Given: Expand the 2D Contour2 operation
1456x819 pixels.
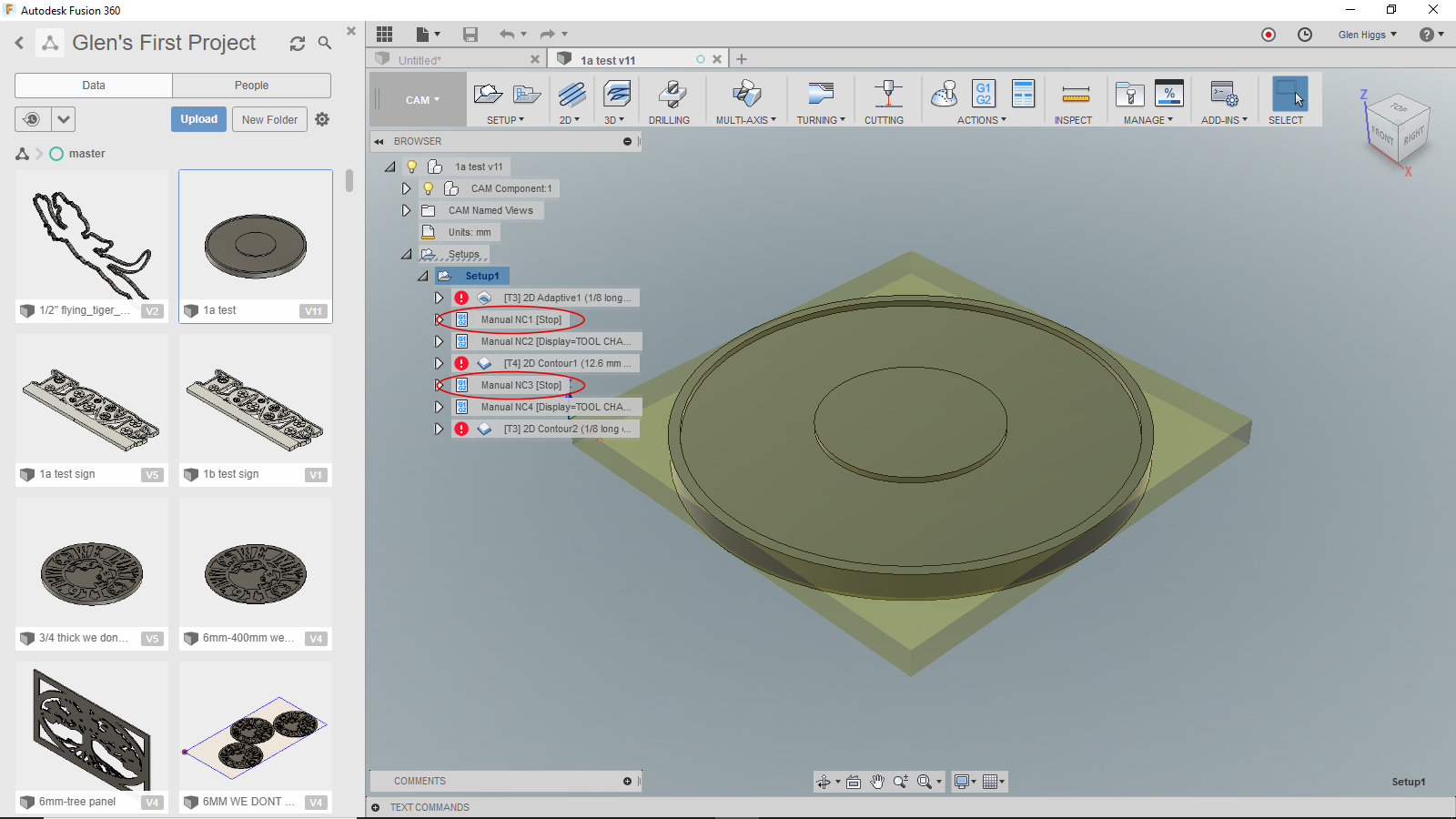Looking at the screenshot, I should click(439, 429).
